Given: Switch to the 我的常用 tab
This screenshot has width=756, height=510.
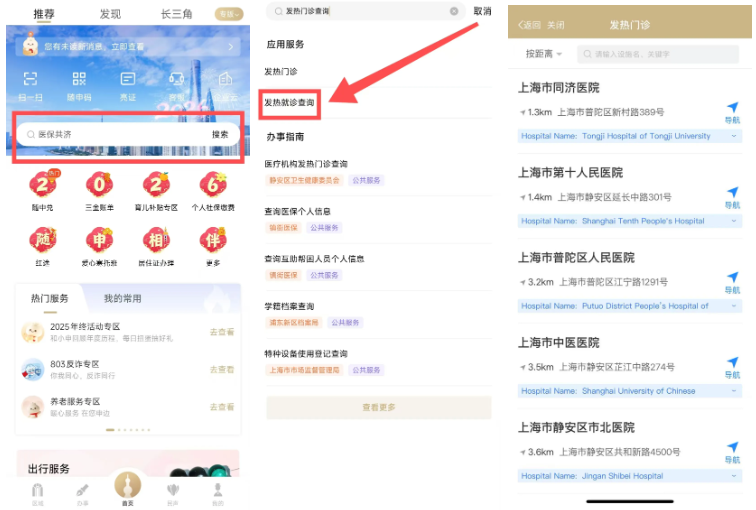Looking at the screenshot, I should tap(123, 298).
